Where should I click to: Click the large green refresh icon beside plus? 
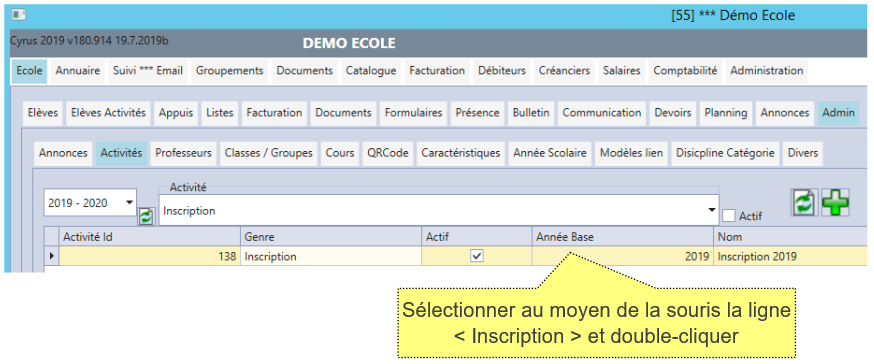point(804,202)
